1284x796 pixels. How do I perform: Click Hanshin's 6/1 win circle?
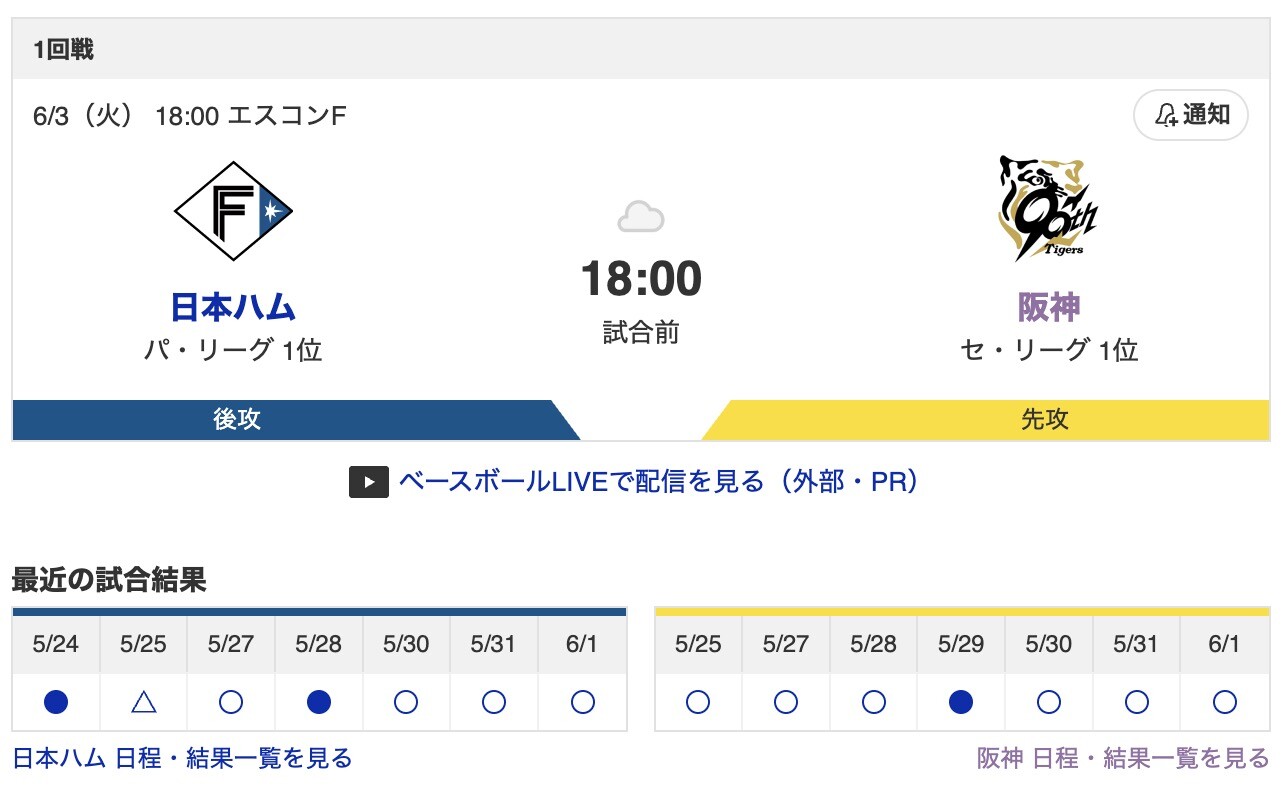pyautogui.click(x=1224, y=703)
